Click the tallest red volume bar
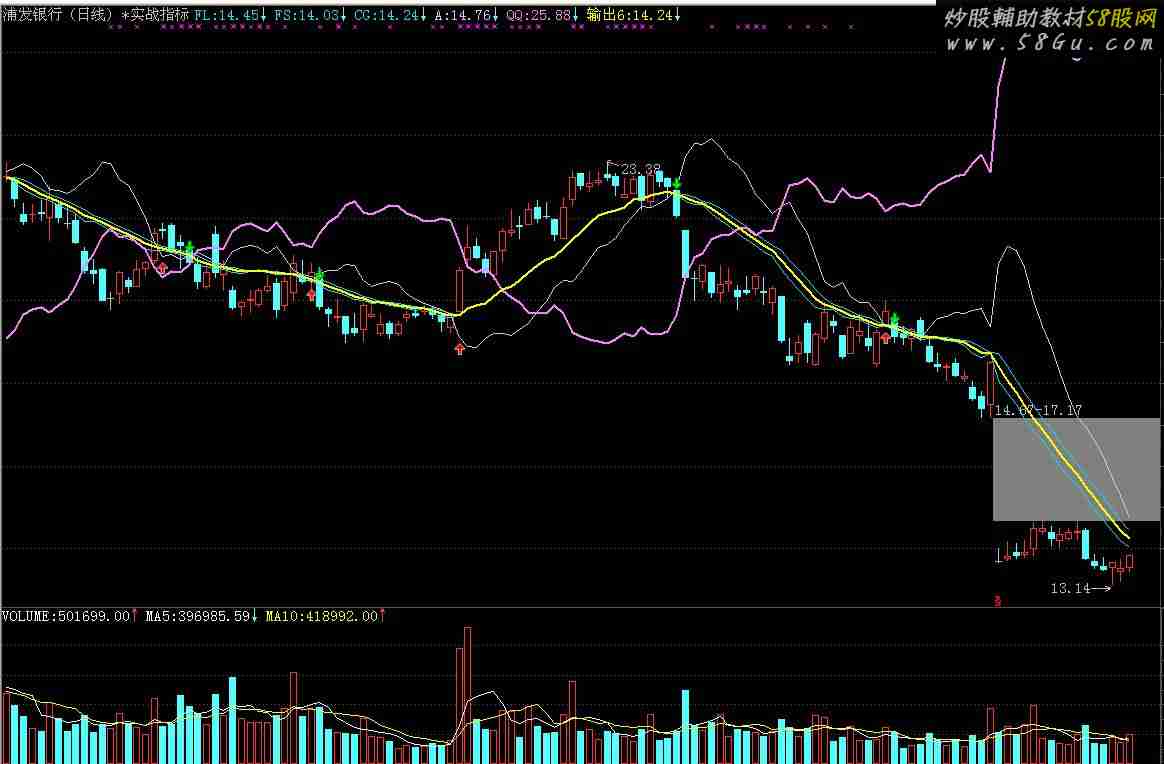This screenshot has height=764, width=1164. pyautogui.click(x=468, y=695)
